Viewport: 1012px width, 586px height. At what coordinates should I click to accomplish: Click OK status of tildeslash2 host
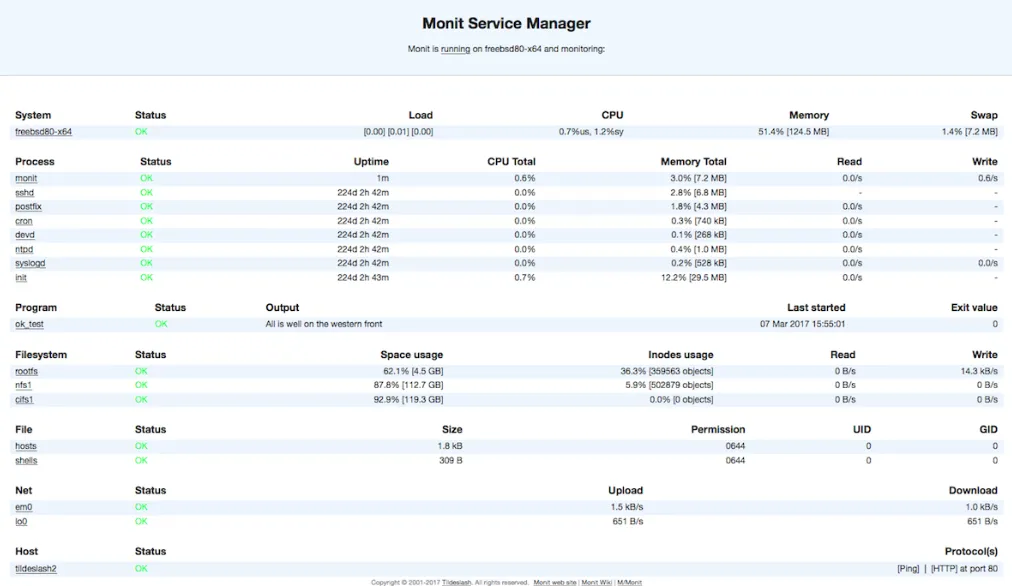[141, 569]
